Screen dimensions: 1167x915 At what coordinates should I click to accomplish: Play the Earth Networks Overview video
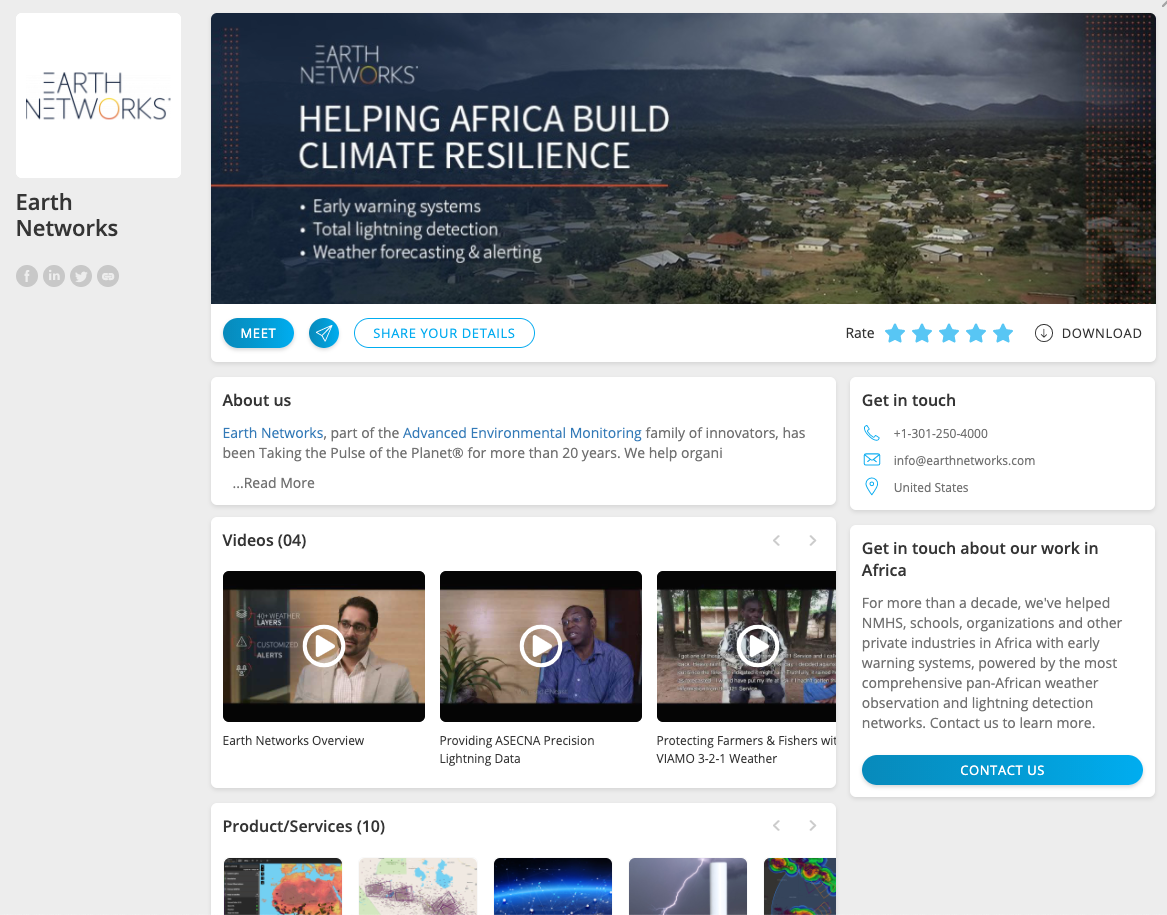tap(324, 646)
